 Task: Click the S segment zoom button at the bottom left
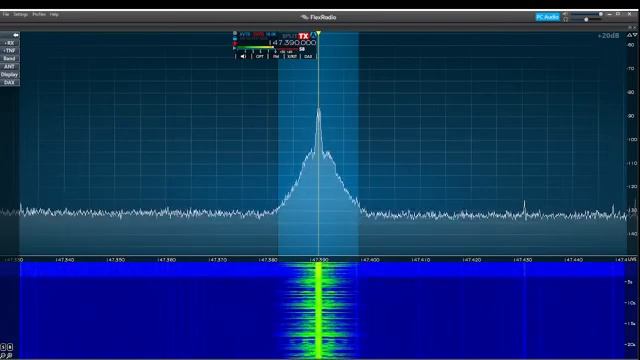(x=3, y=347)
